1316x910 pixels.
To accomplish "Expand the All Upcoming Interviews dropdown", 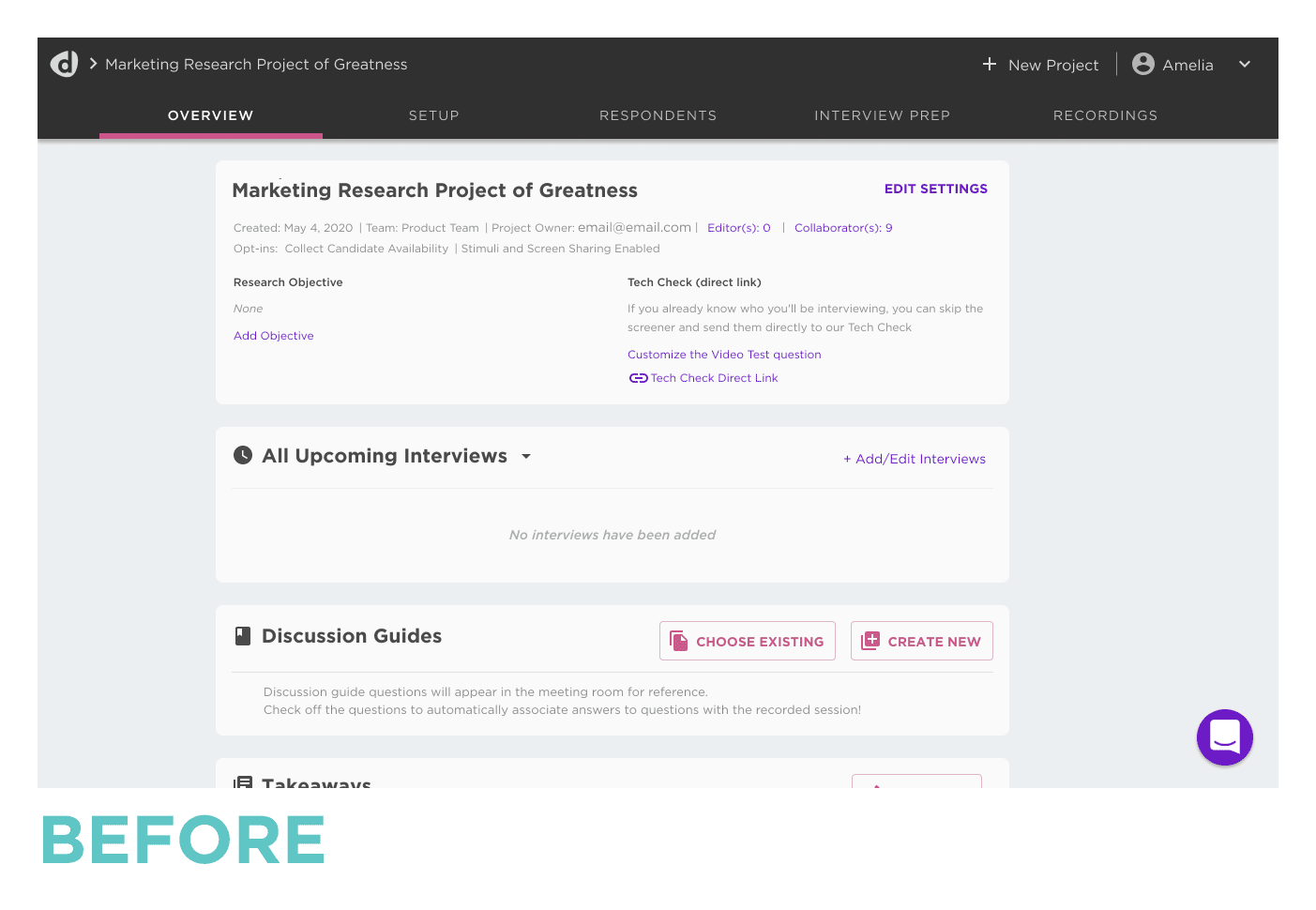I will pos(526,456).
